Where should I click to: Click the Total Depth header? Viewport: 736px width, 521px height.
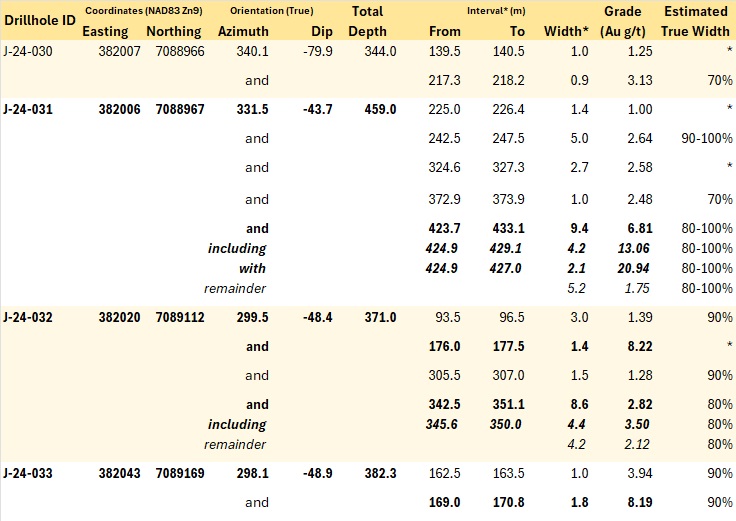point(368,21)
